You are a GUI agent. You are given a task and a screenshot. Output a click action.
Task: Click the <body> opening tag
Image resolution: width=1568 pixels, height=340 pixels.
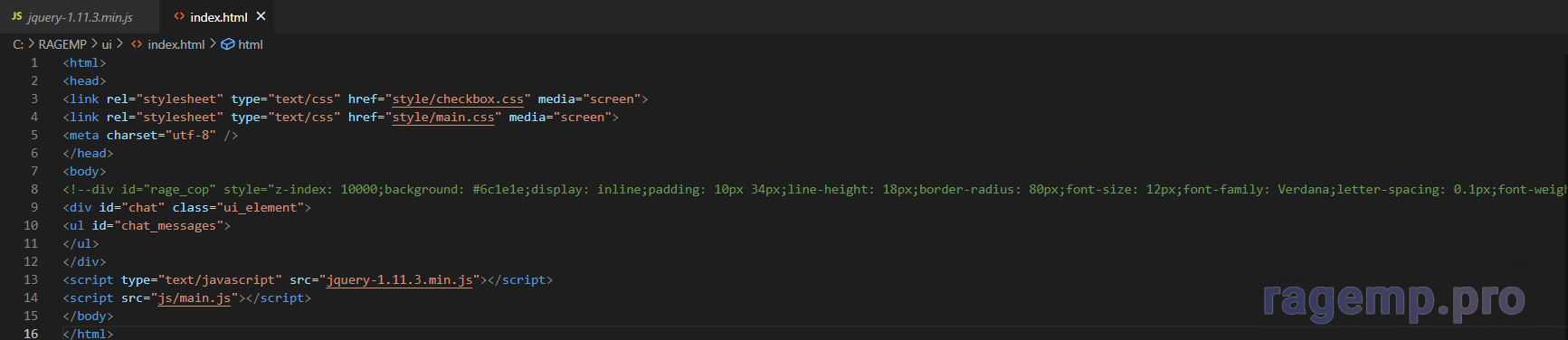(x=84, y=172)
